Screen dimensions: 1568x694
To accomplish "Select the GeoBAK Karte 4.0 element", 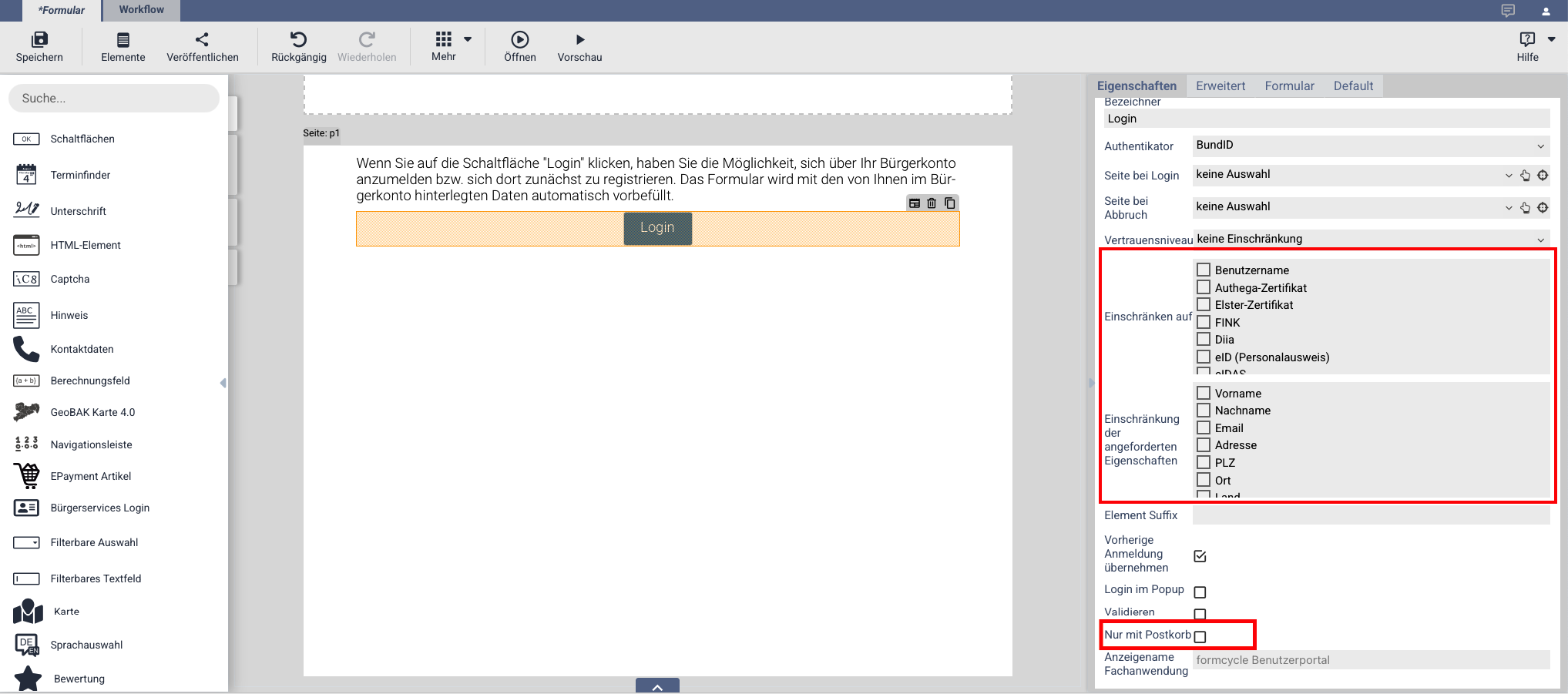I will coord(92,412).
